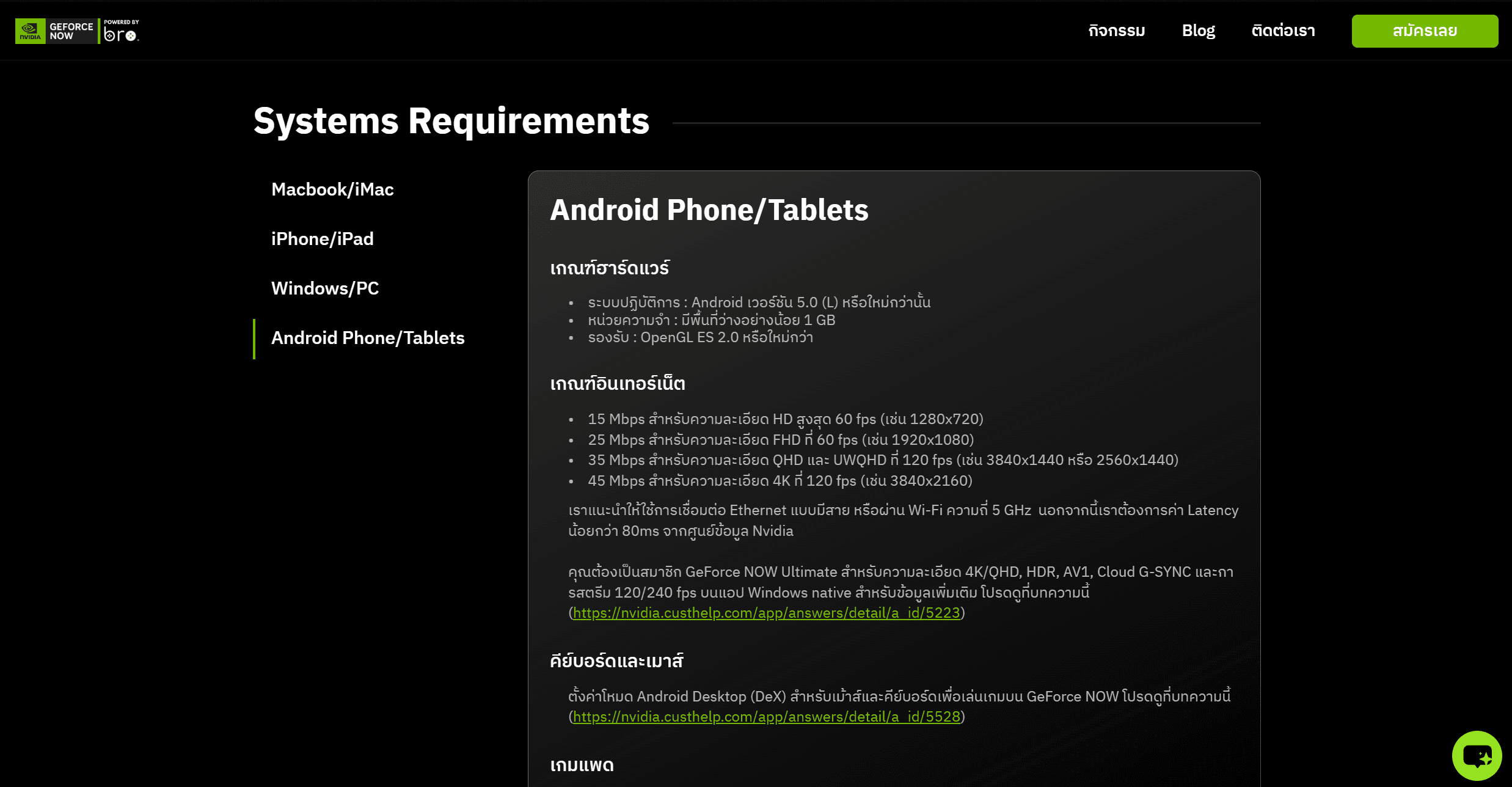Open the nvidia custhelp a_id/5223 link
Screen dimensions: 1512x787
766,613
